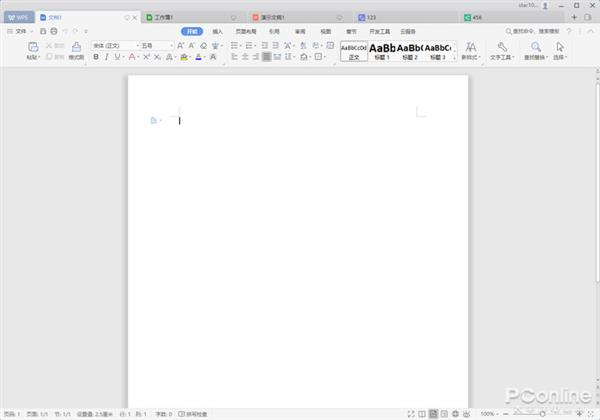Collapse the ribbon with the chevron arrow
Image resolution: width=600 pixels, height=420 pixels.
[x=591, y=31]
